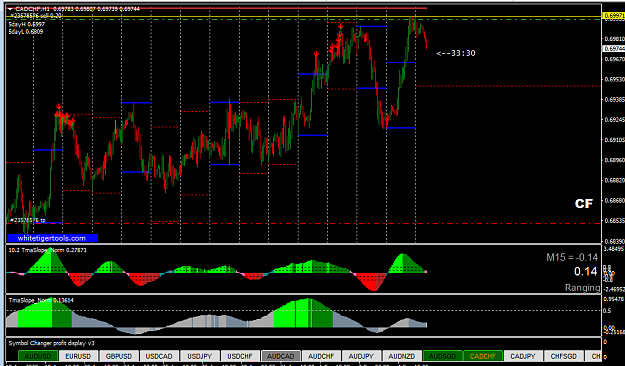This screenshot has height=366, width=625.
Task: Click the 0.5 level on lower slope scale
Action: point(607,311)
